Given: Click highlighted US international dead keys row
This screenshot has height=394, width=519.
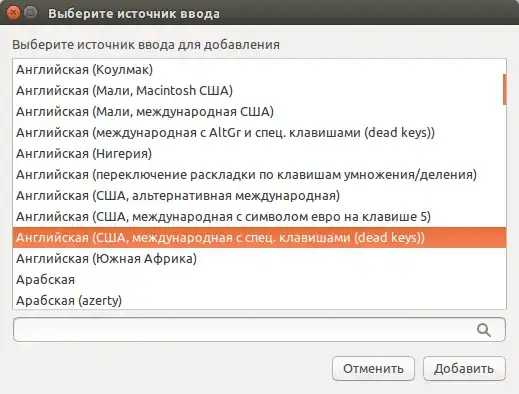Looking at the screenshot, I should (259, 238).
